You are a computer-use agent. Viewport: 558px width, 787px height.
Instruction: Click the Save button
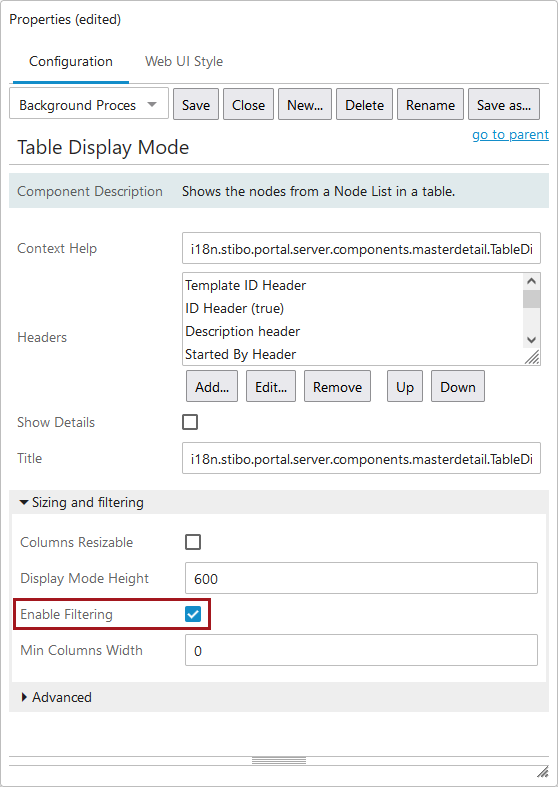tap(196, 105)
